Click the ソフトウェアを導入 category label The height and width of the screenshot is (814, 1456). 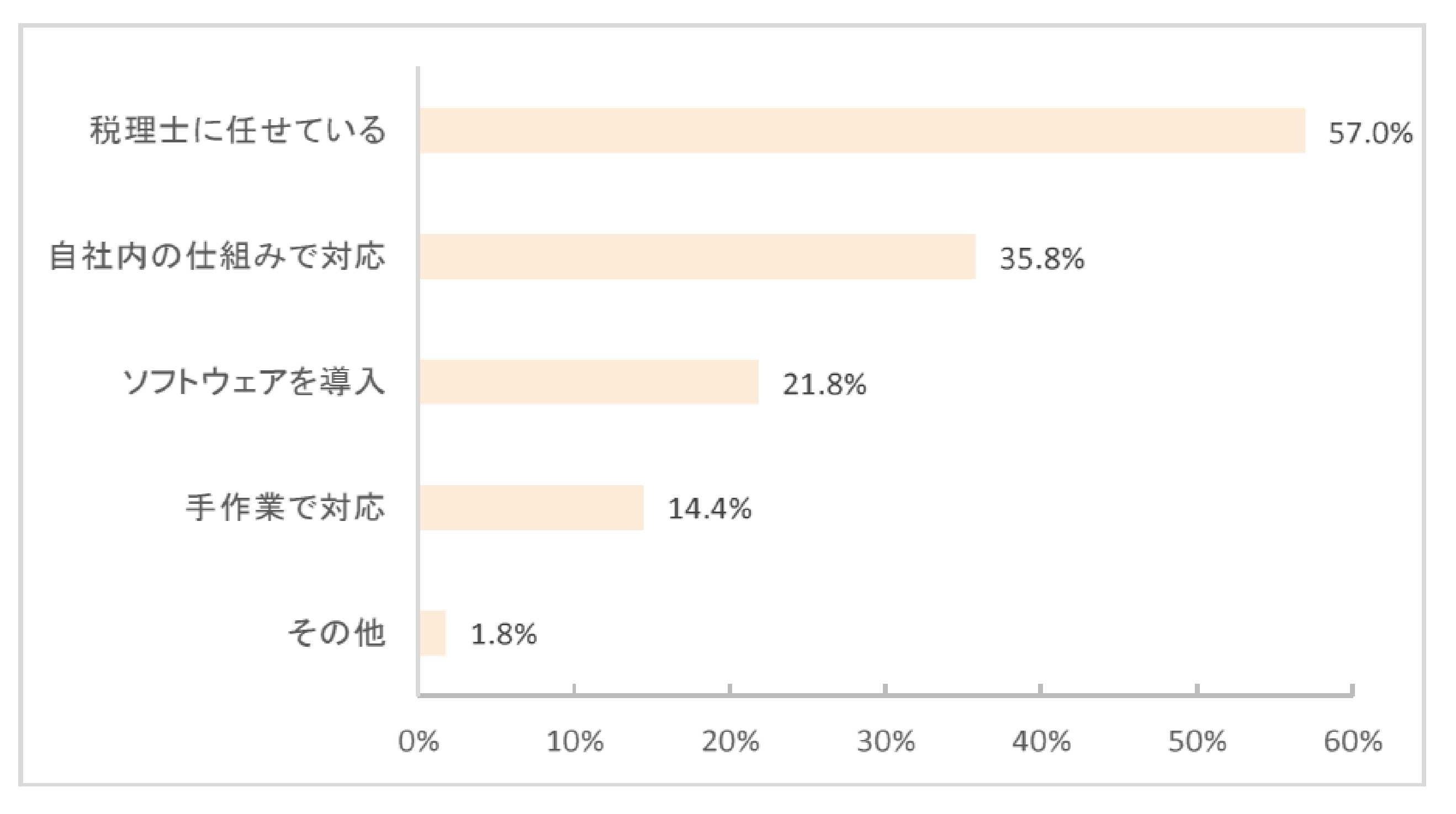[255, 382]
